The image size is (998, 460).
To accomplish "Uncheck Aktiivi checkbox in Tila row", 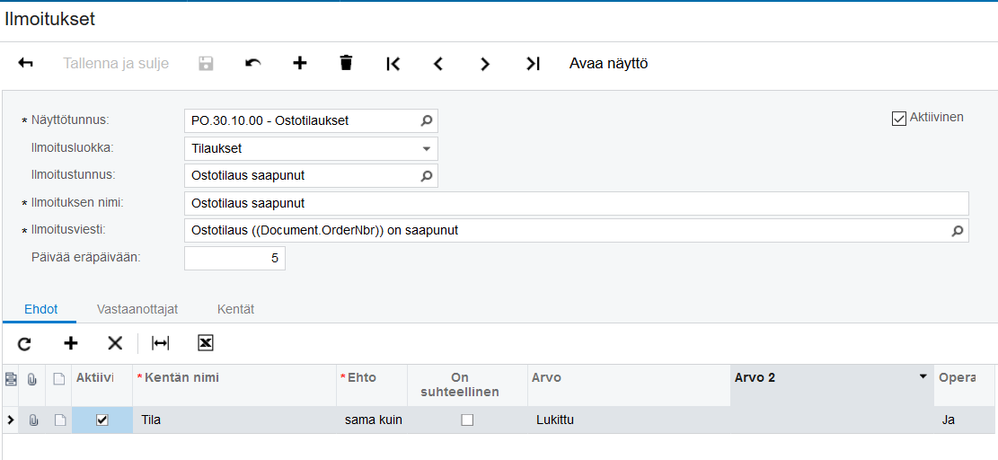I will coord(102,420).
